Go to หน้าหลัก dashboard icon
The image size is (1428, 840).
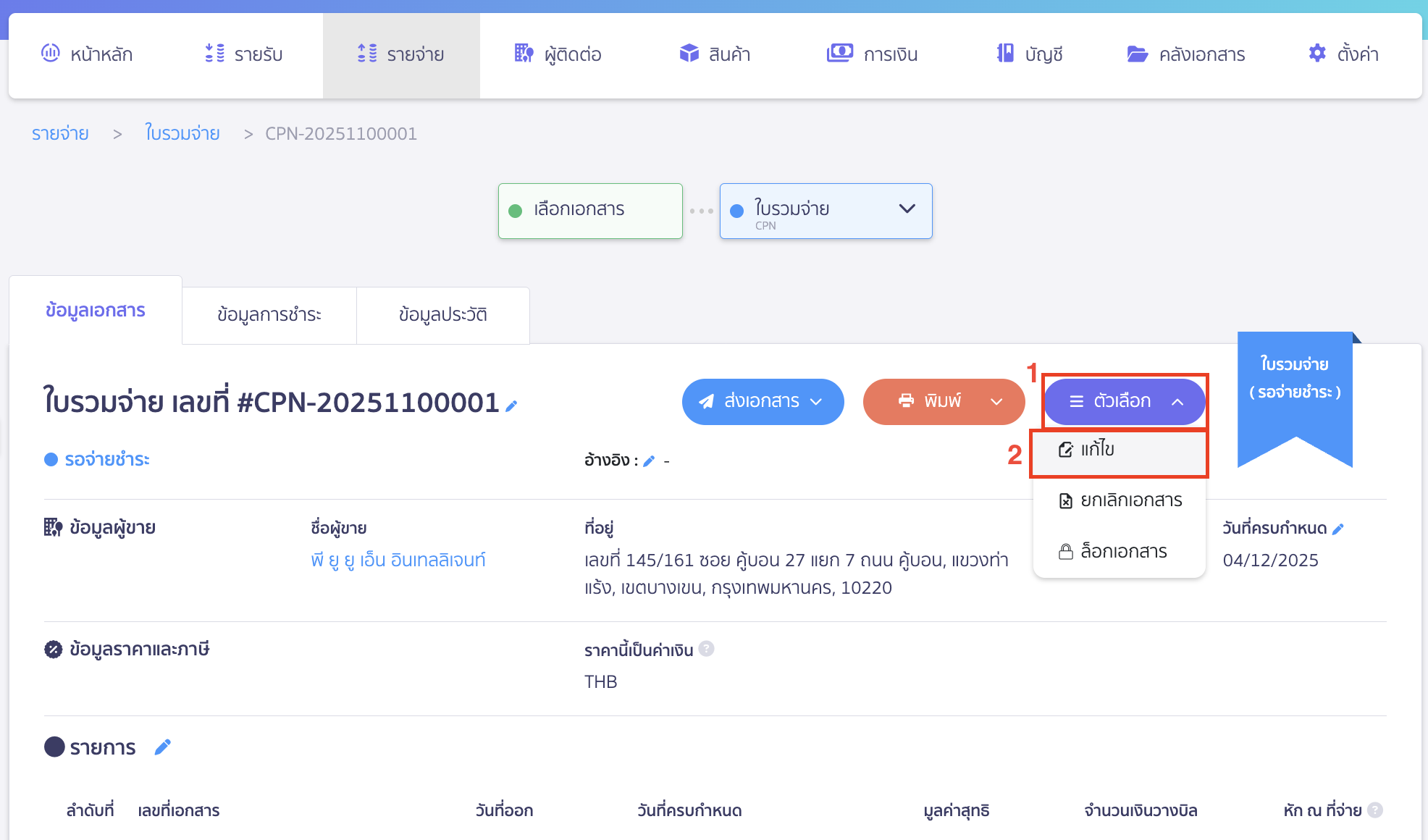pyautogui.click(x=51, y=54)
